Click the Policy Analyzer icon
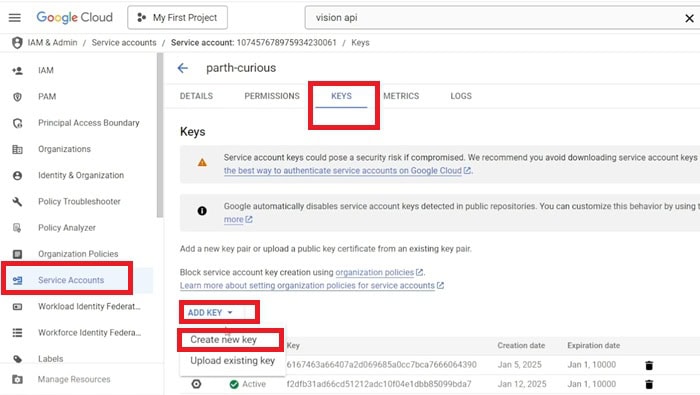Image resolution: width=700 pixels, height=395 pixels. click(x=17, y=228)
